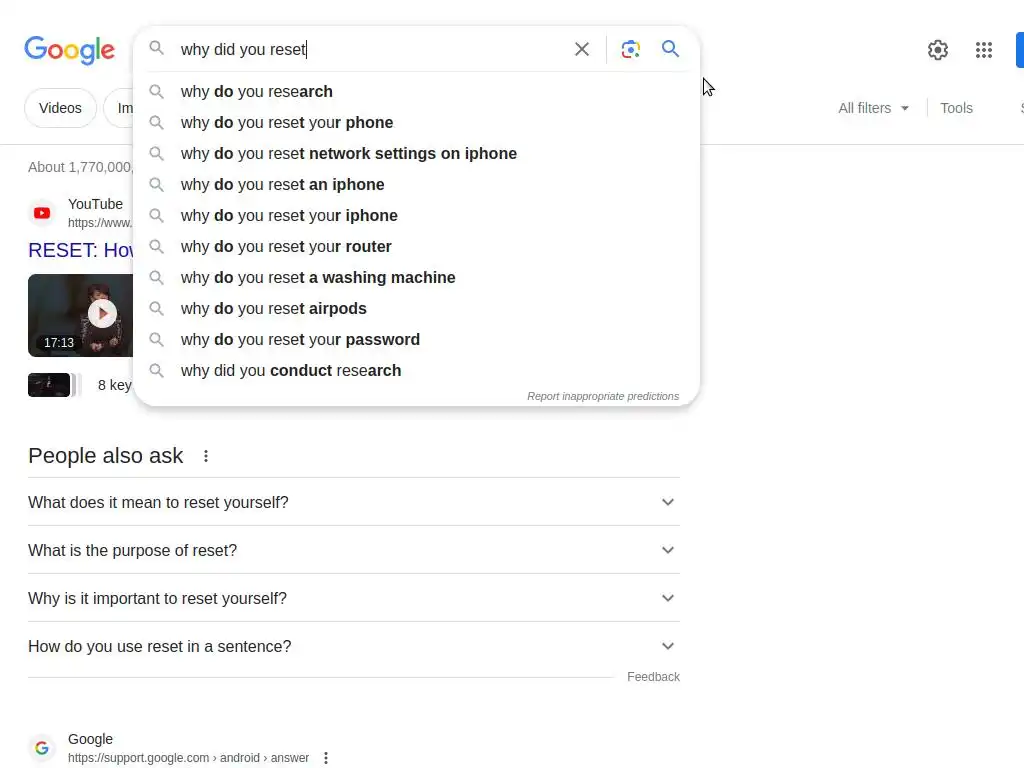Open the People also ask options menu

click(206, 456)
